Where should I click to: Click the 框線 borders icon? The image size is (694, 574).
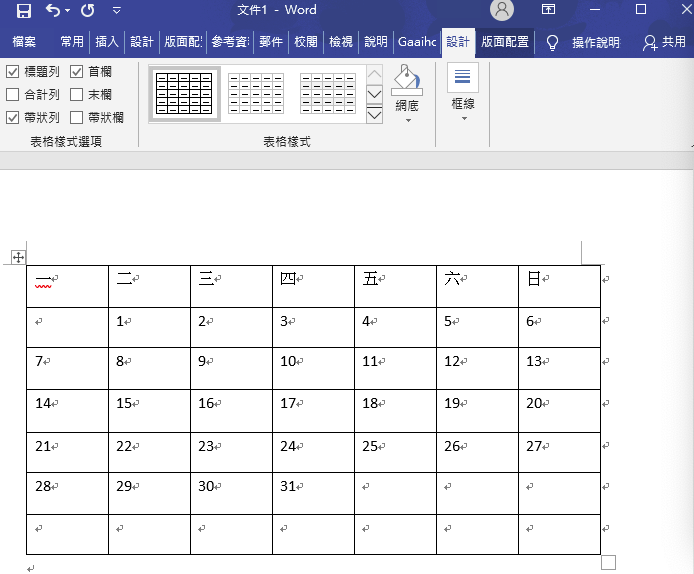tap(463, 77)
